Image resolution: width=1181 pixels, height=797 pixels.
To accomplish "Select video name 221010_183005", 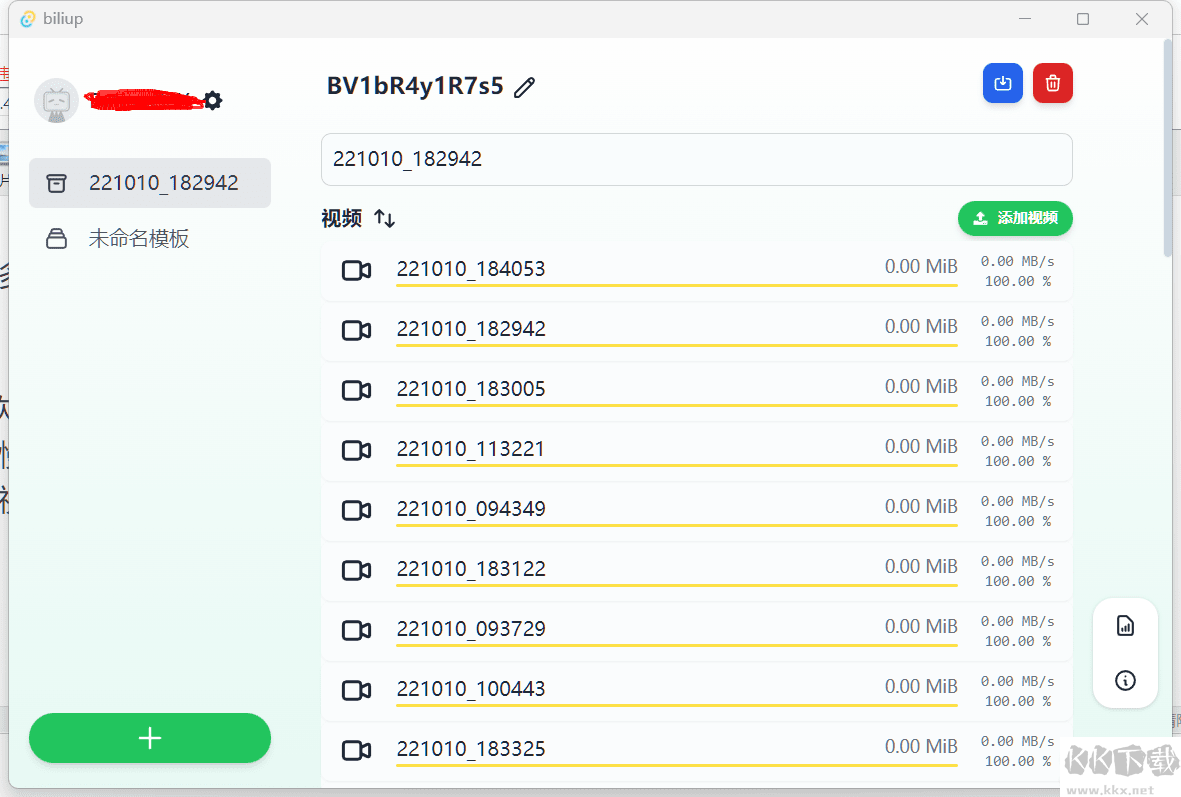I will click(x=471, y=389).
